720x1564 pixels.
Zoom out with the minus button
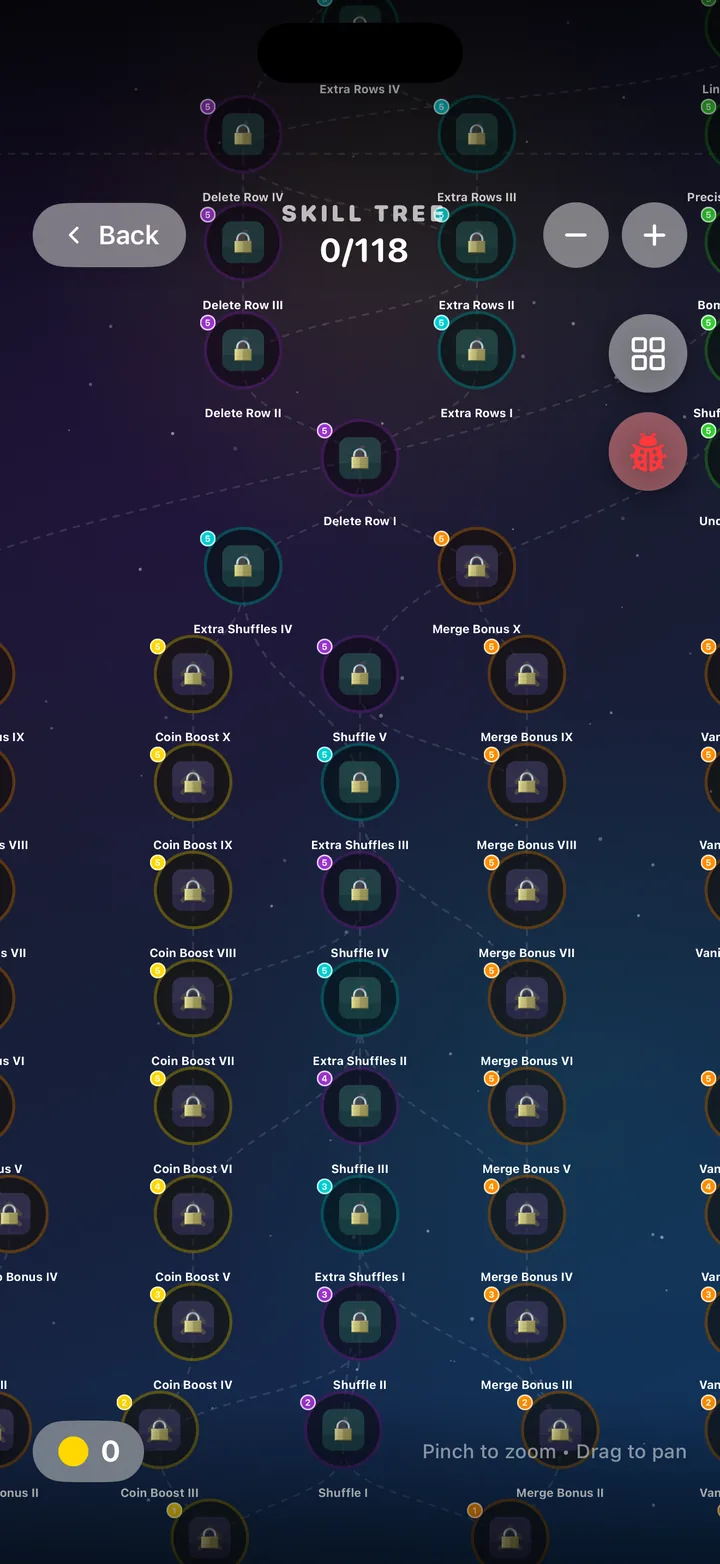click(576, 235)
